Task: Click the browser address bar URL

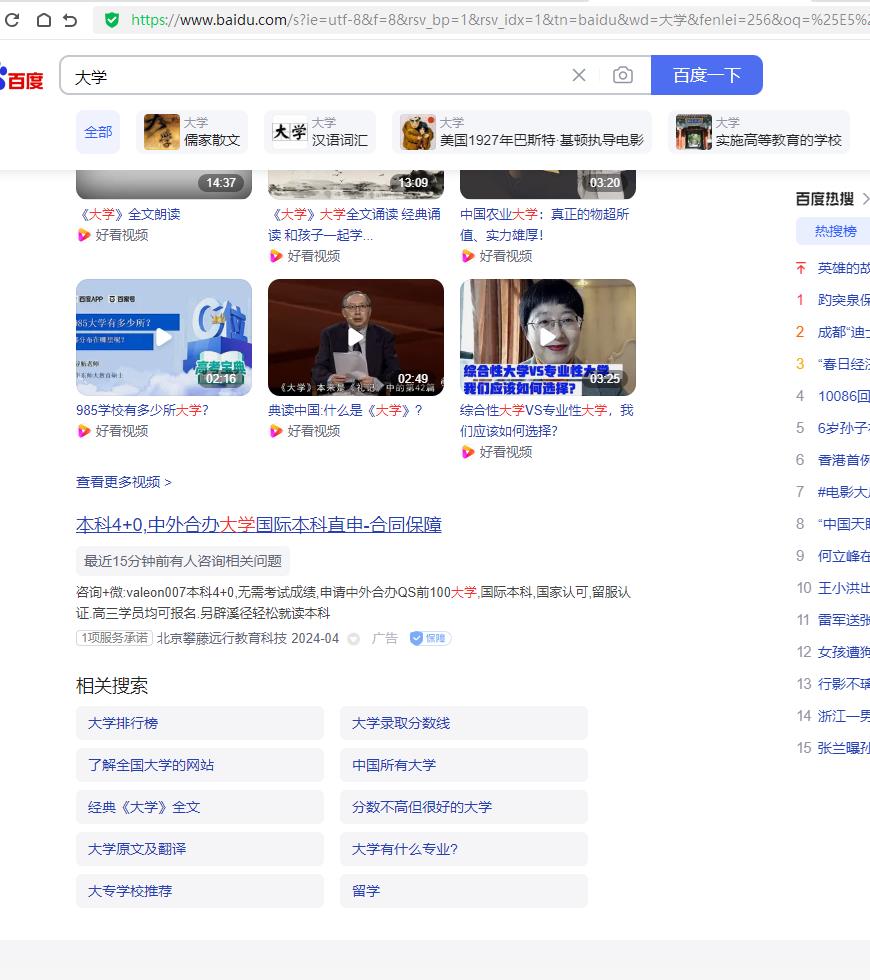Action: coord(500,20)
